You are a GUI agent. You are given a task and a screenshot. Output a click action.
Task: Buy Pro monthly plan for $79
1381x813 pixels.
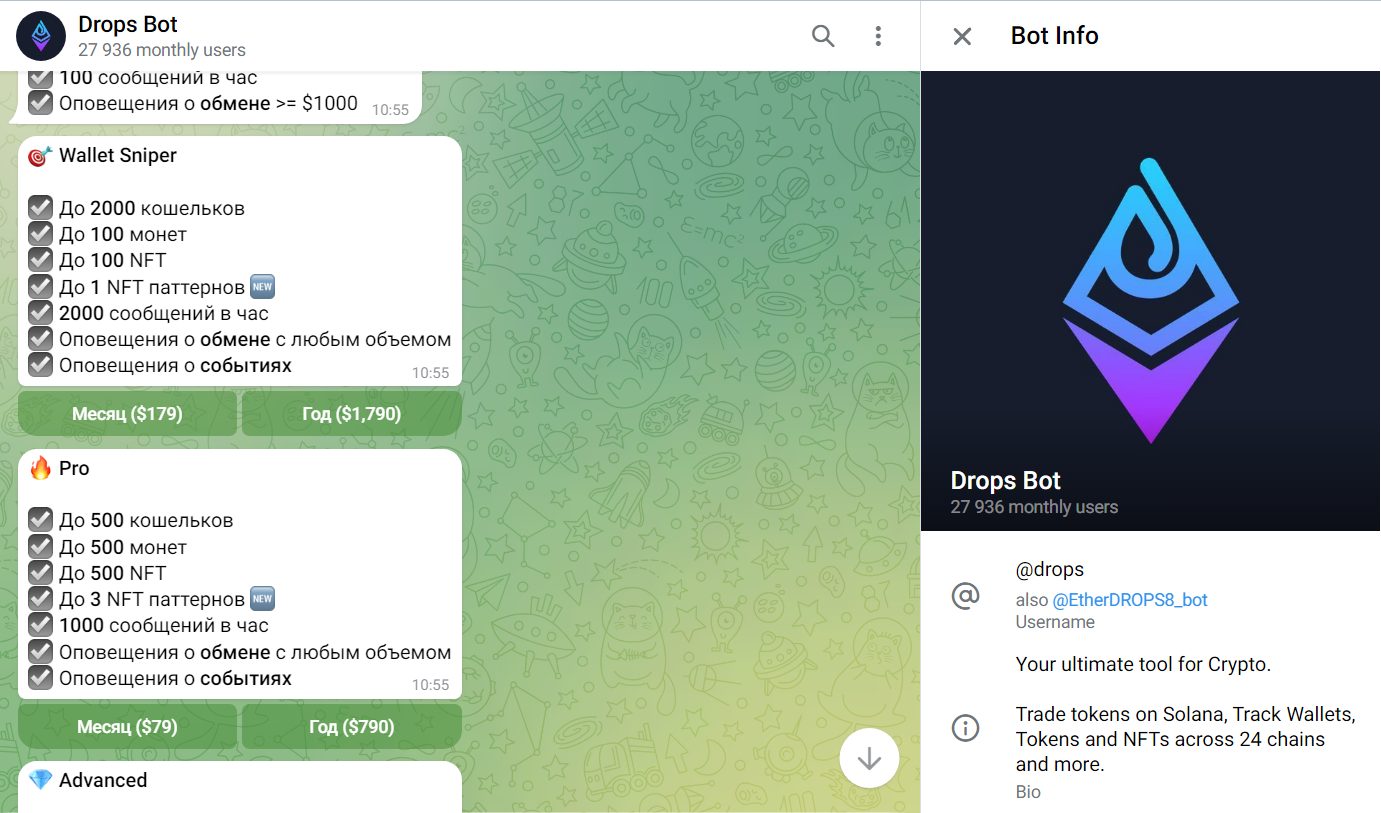[127, 726]
